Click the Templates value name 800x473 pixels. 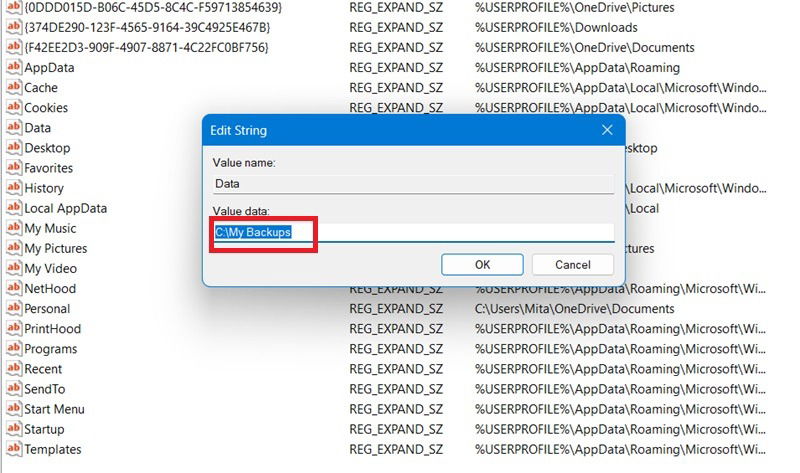pos(53,450)
